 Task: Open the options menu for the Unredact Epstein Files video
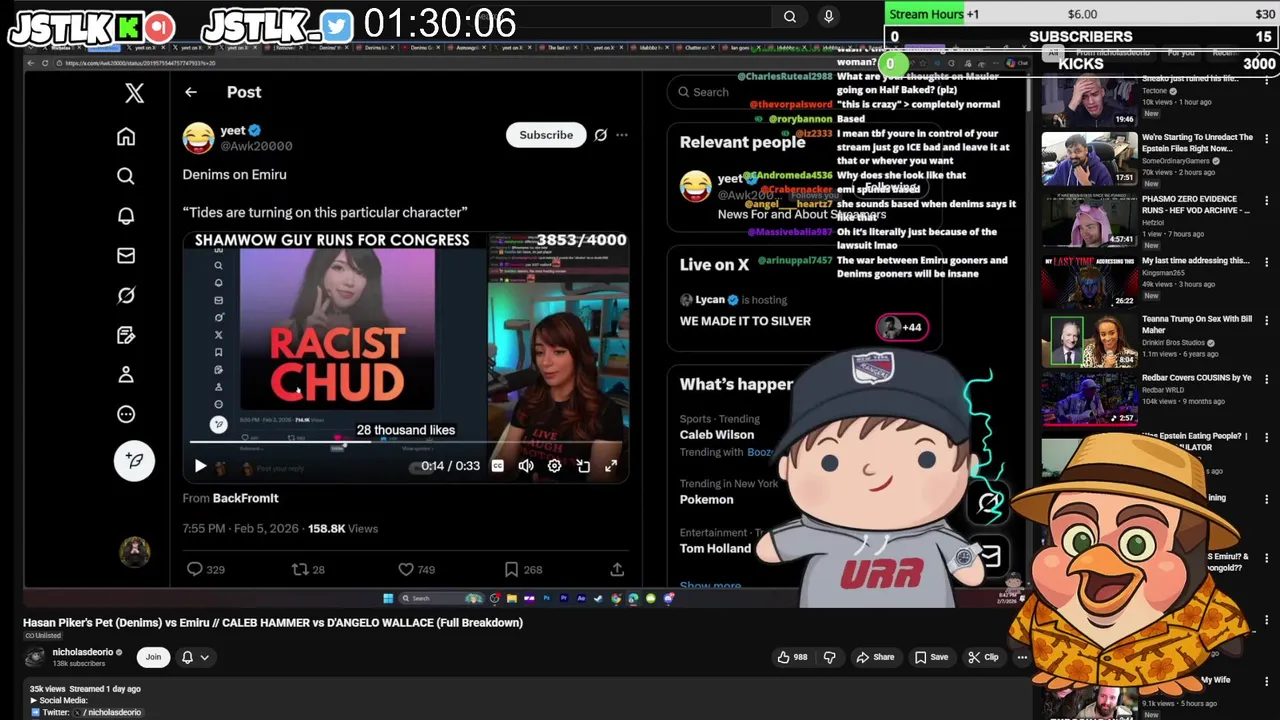point(1266,139)
